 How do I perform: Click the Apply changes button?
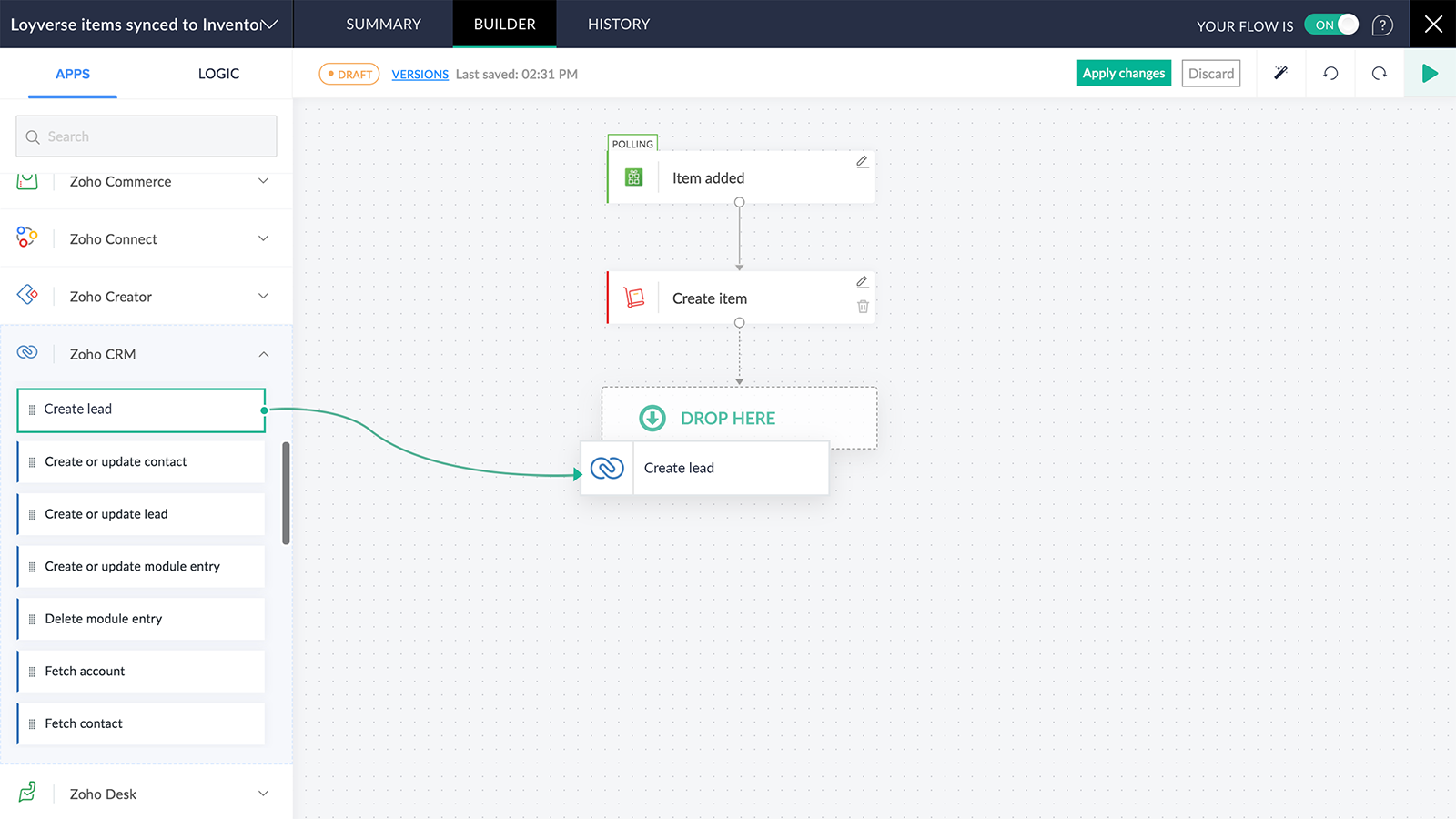tap(1123, 73)
